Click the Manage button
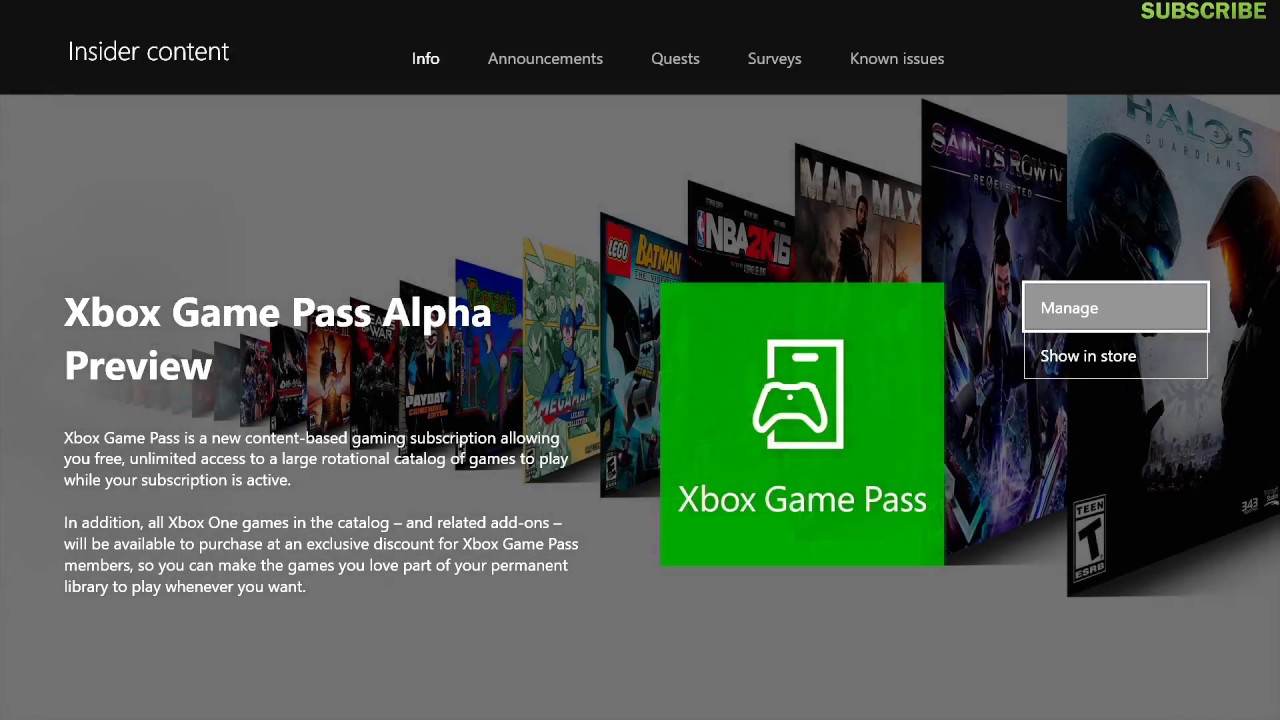Image resolution: width=1280 pixels, height=720 pixels. (x=1116, y=307)
